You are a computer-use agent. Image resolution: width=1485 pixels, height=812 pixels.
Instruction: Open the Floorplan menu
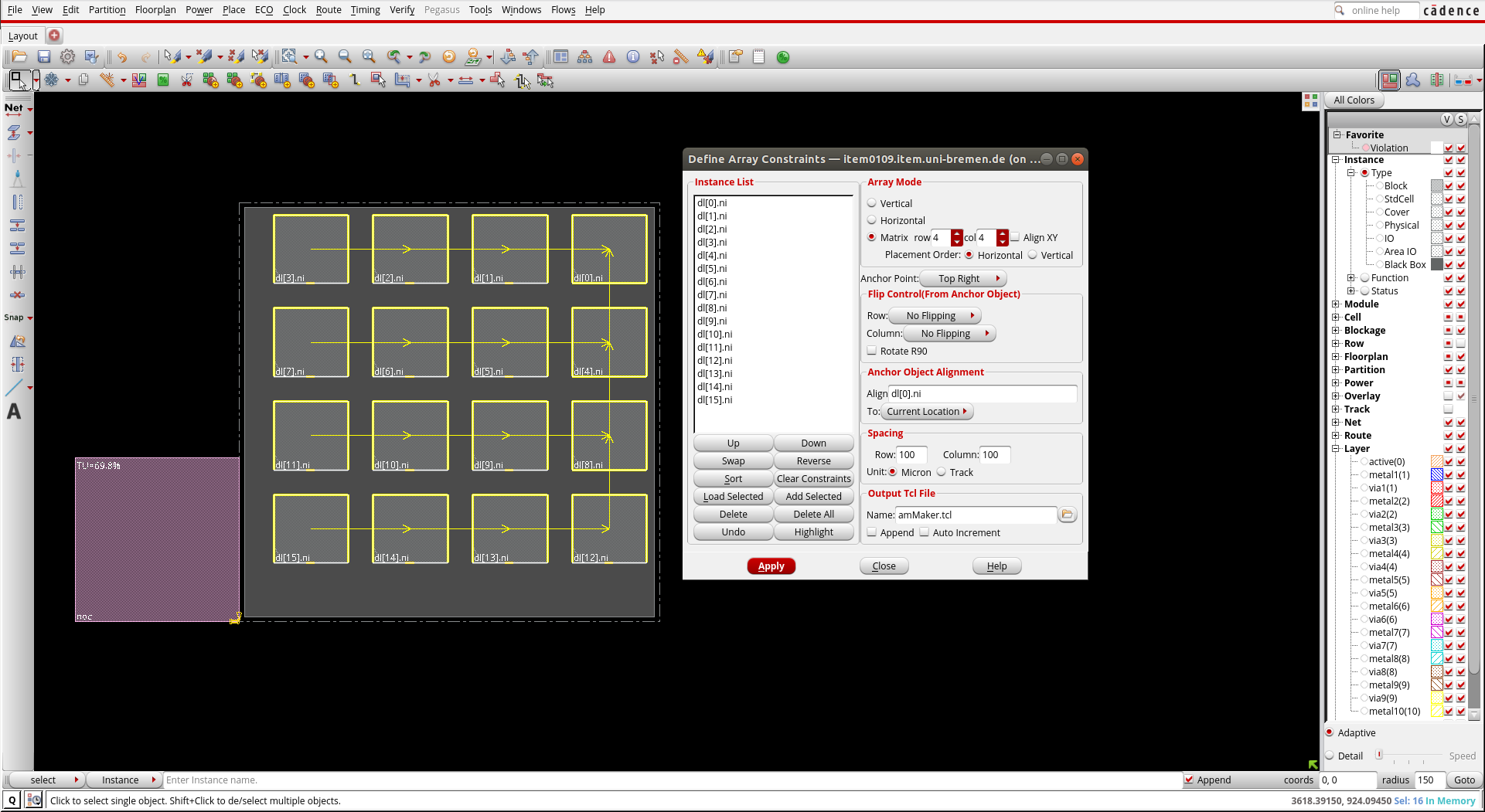(155, 10)
